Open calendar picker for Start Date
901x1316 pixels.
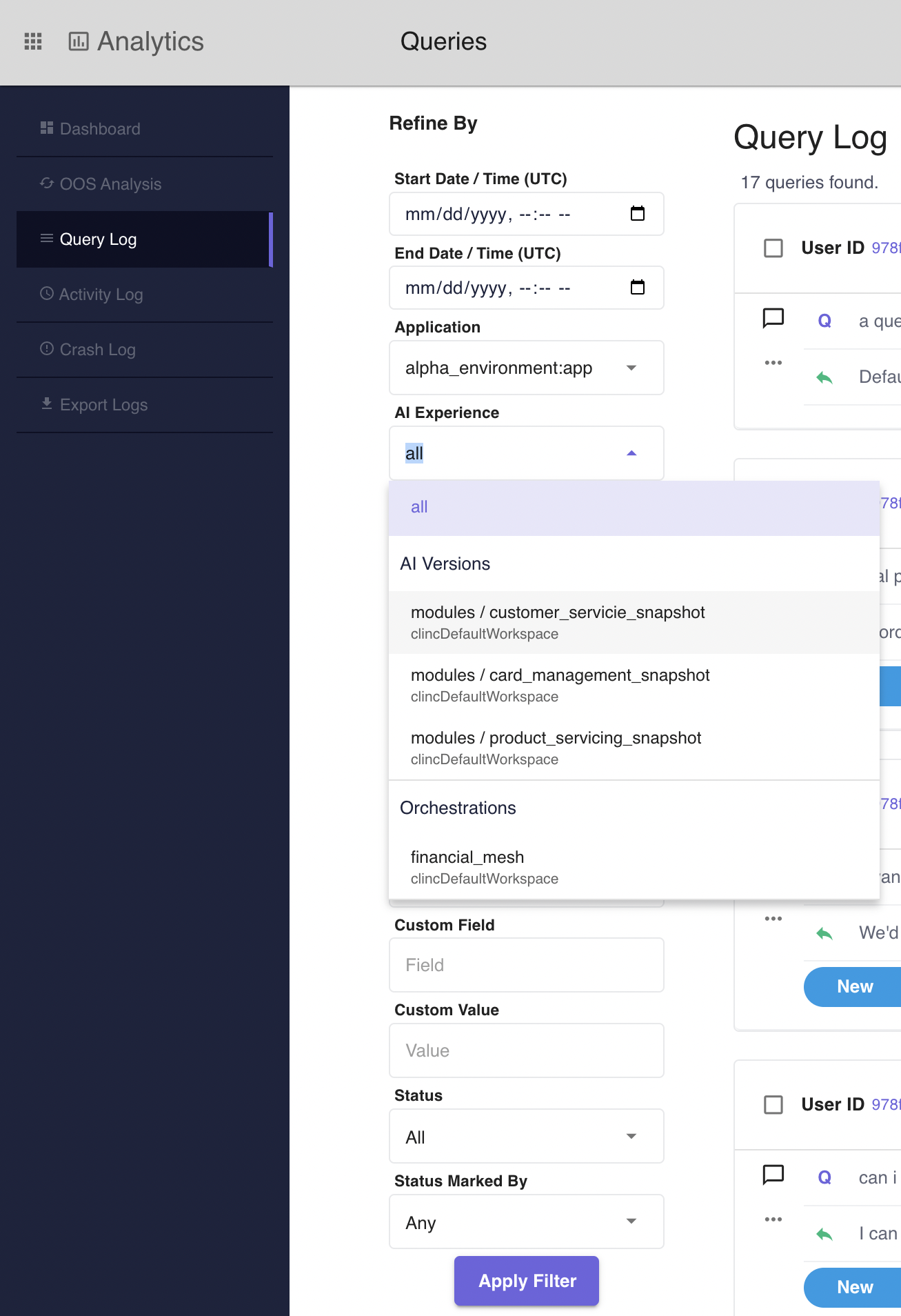click(x=638, y=214)
